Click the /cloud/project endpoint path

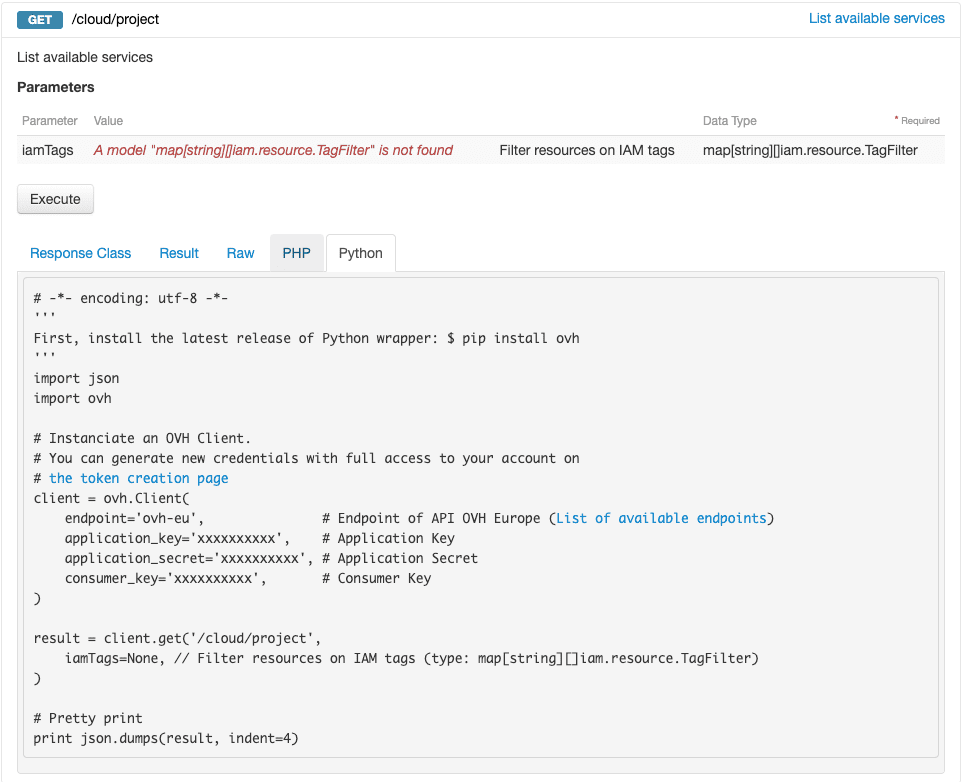click(x=115, y=20)
